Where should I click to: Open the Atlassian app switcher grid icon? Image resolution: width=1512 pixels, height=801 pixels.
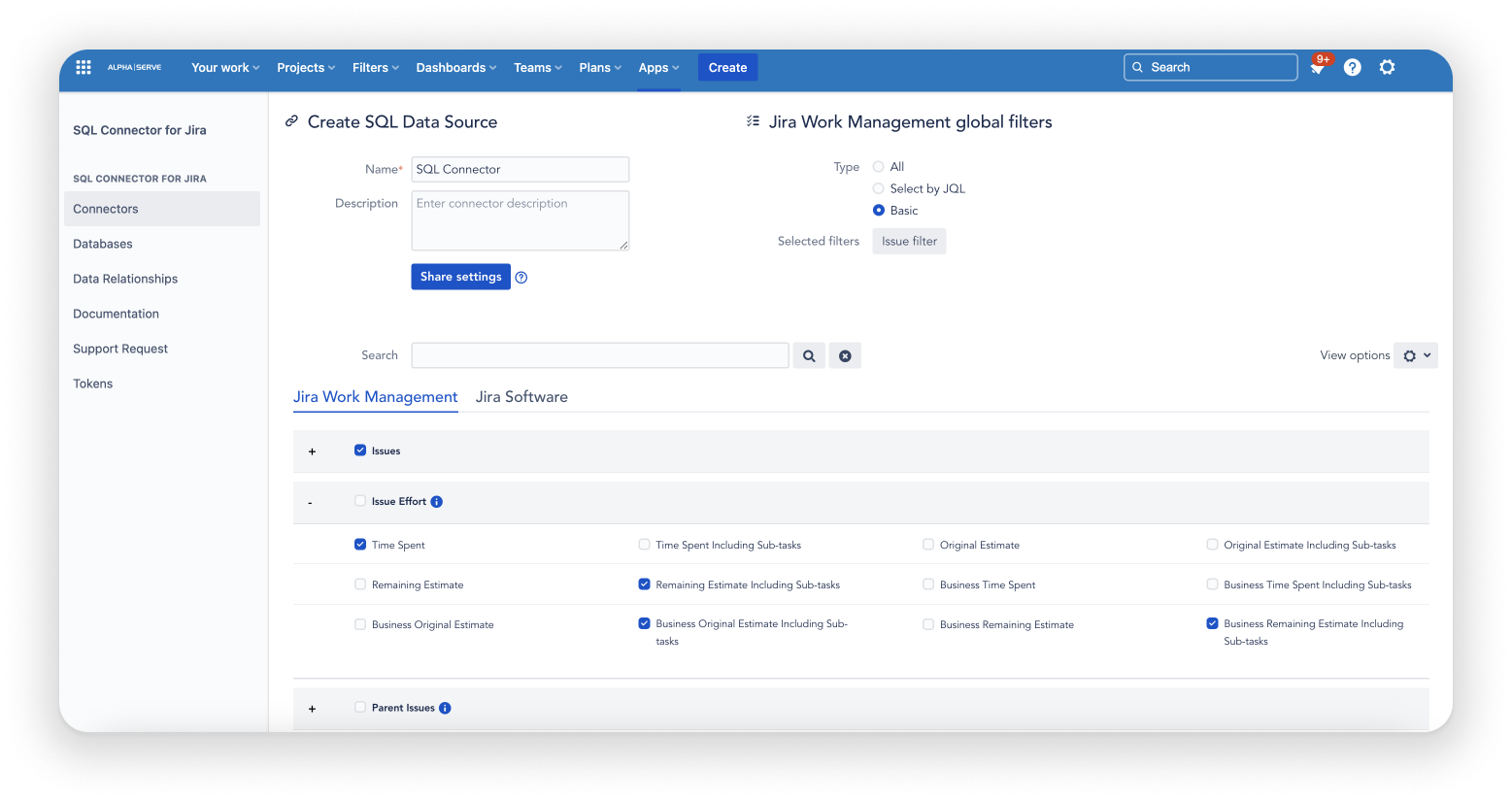pyautogui.click(x=84, y=67)
